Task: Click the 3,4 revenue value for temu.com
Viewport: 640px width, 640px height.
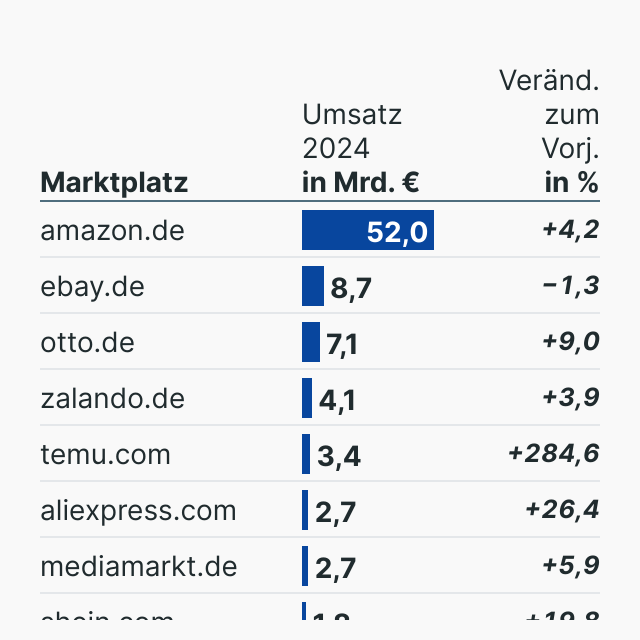Action: (339, 457)
